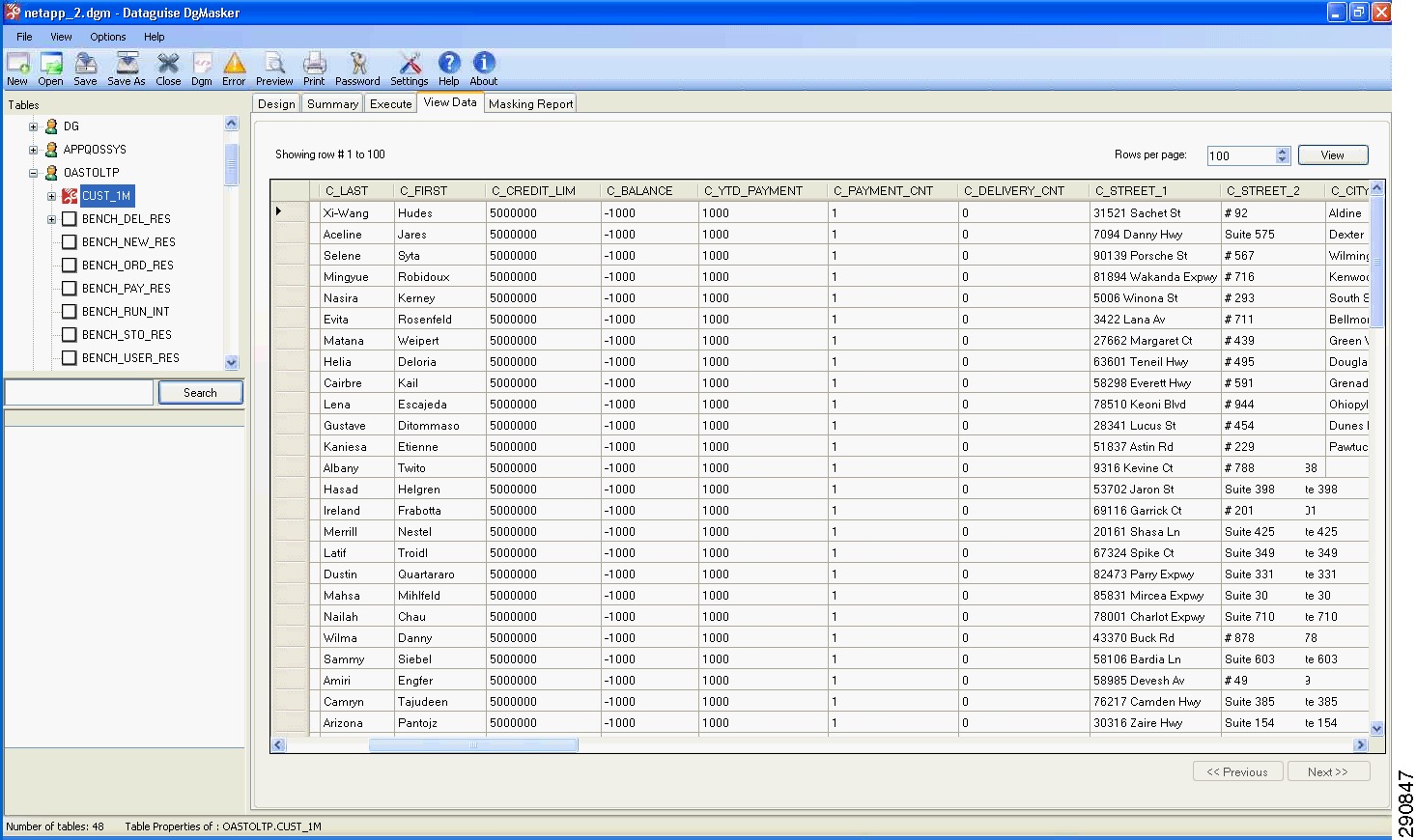Switch to the Design tab

click(x=276, y=103)
